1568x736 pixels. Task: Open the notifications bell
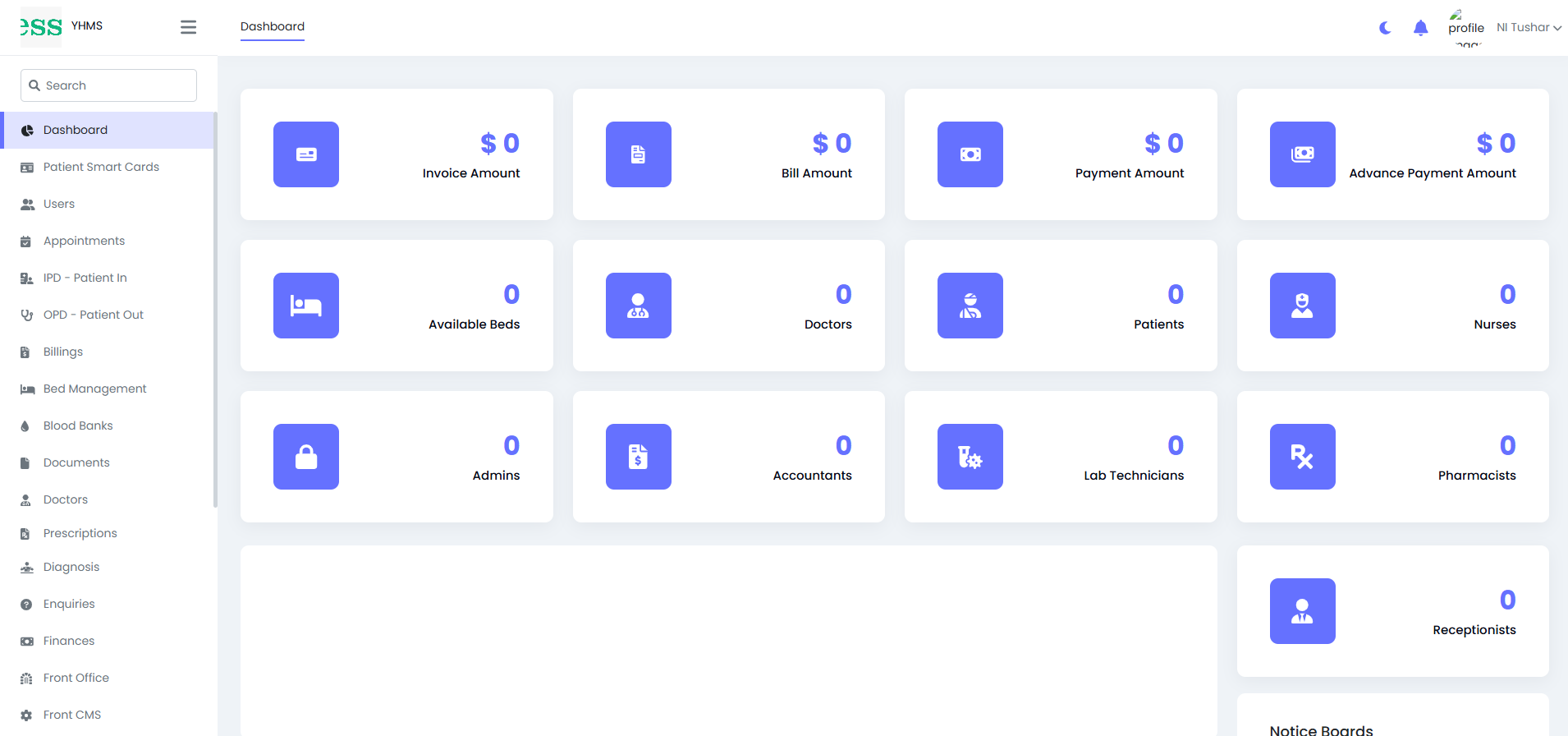coord(1420,28)
